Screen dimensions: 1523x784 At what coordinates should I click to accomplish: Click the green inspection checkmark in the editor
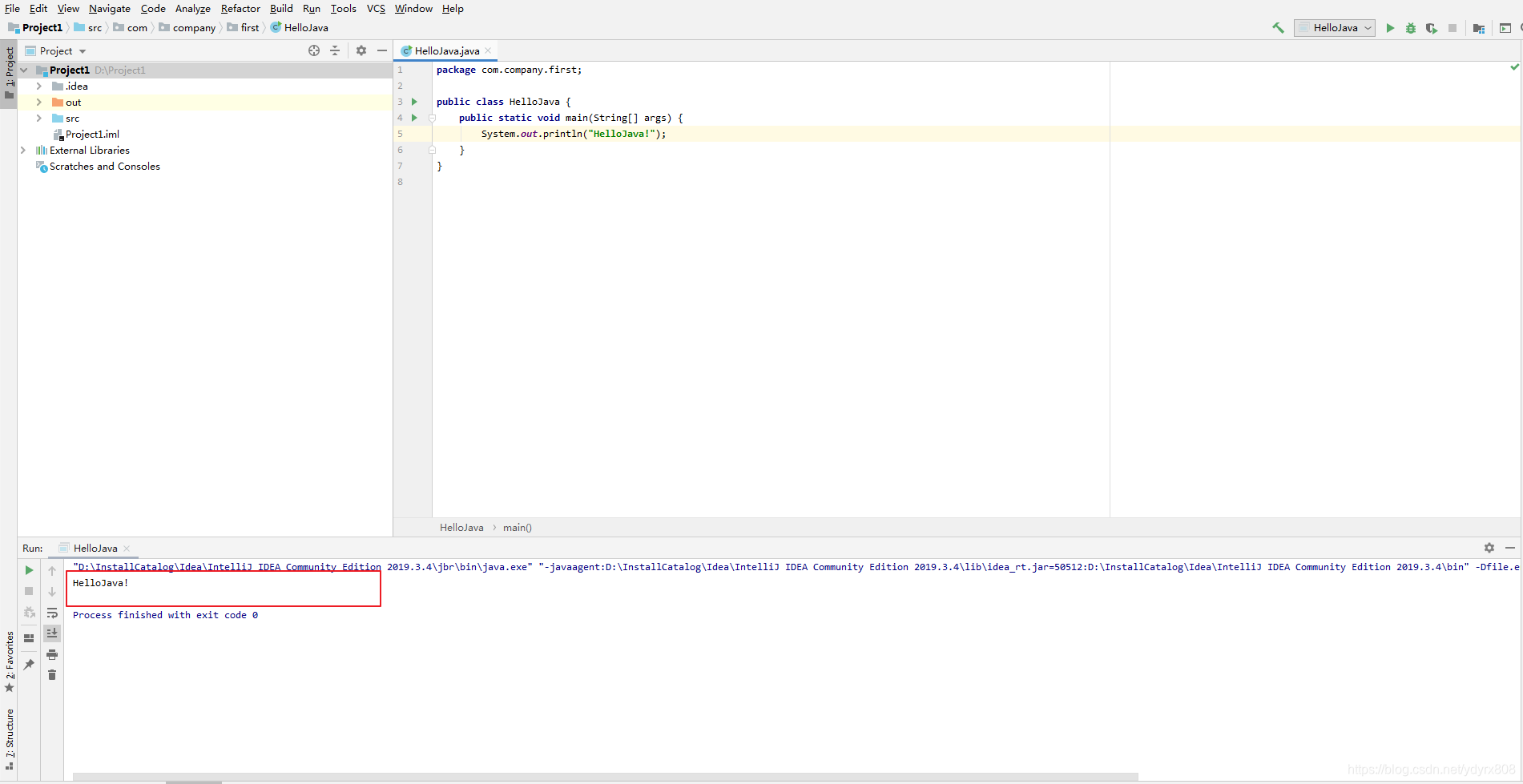(1514, 67)
